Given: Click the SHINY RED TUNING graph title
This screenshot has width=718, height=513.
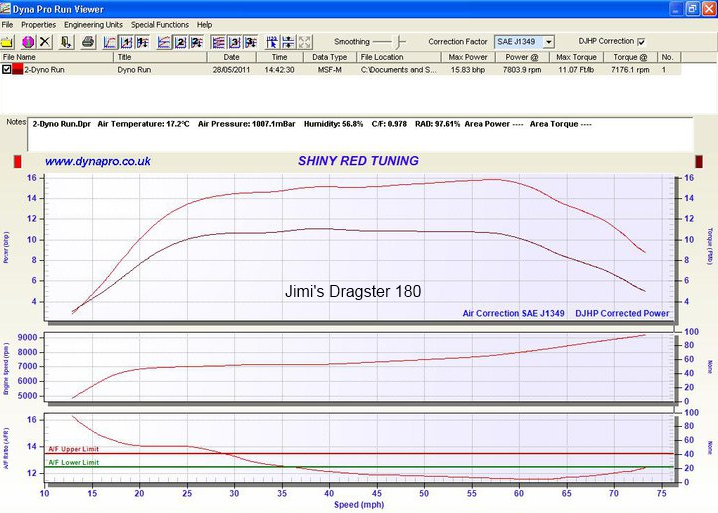Looking at the screenshot, I should [x=358, y=161].
